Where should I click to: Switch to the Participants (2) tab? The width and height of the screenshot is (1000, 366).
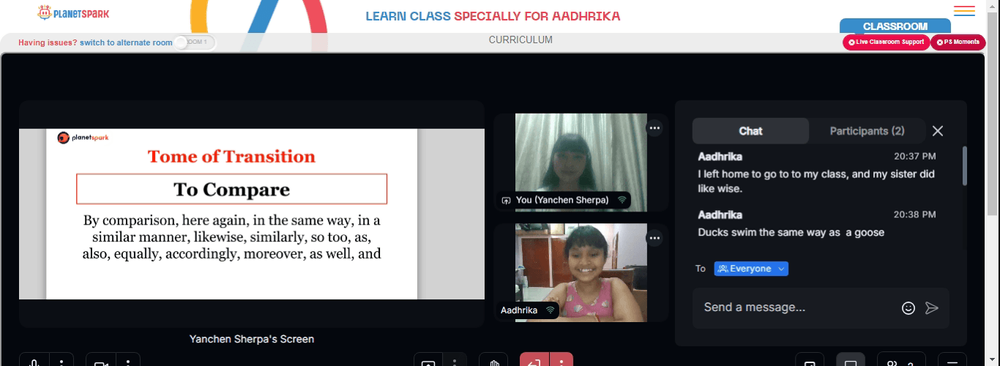point(867,131)
